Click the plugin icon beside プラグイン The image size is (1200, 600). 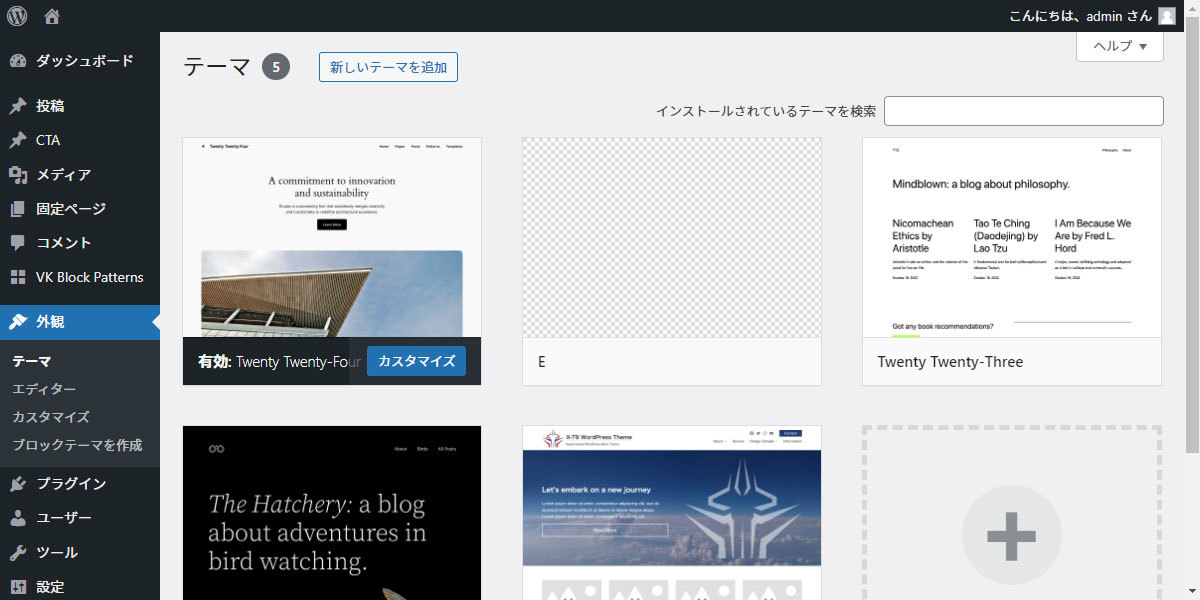(18, 484)
